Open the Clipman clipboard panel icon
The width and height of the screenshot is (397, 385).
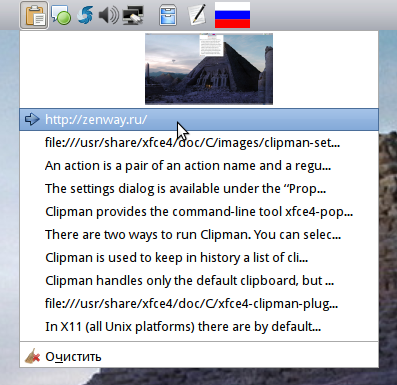[34, 15]
